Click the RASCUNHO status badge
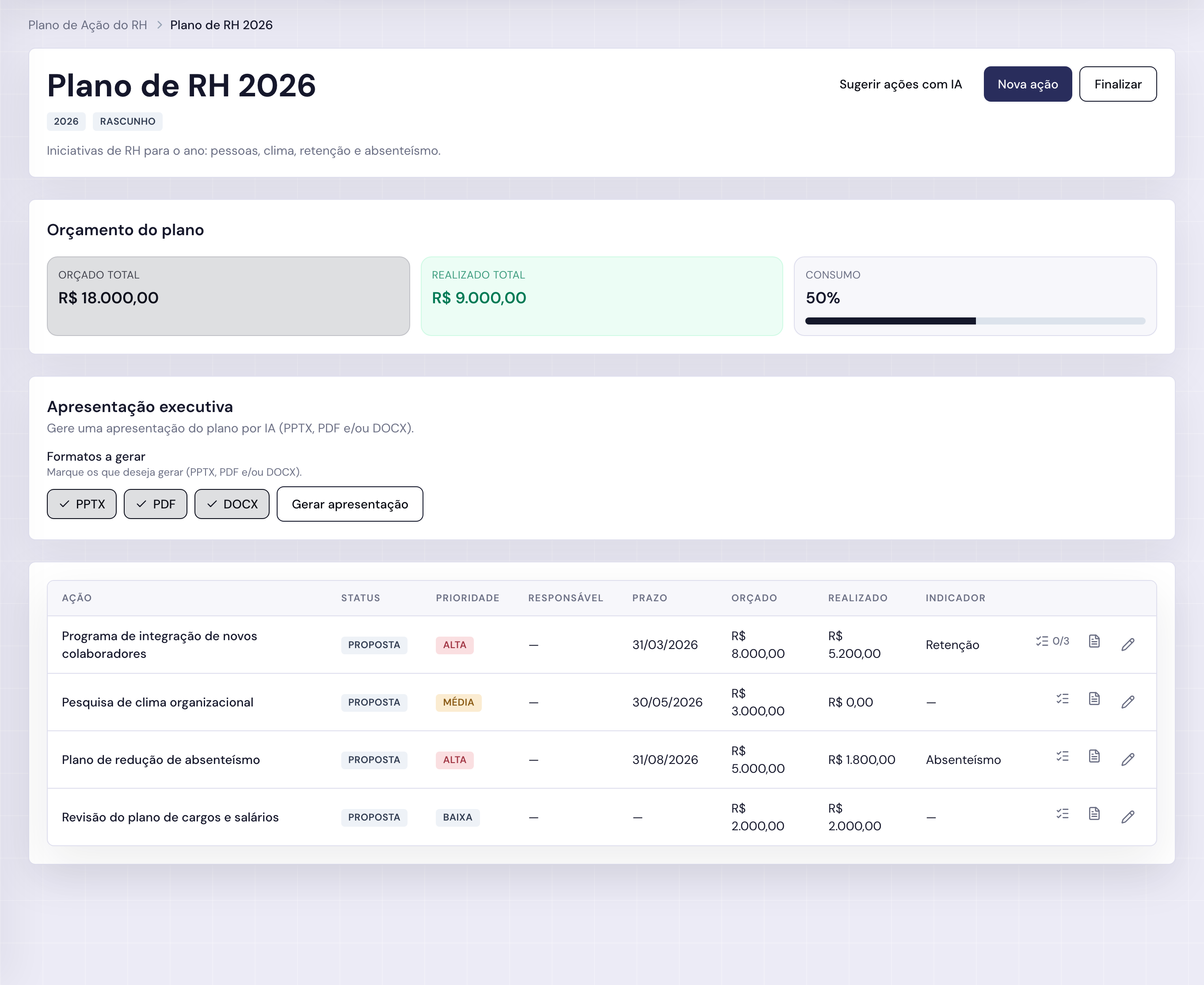This screenshot has width=1204, height=985. coord(128,122)
